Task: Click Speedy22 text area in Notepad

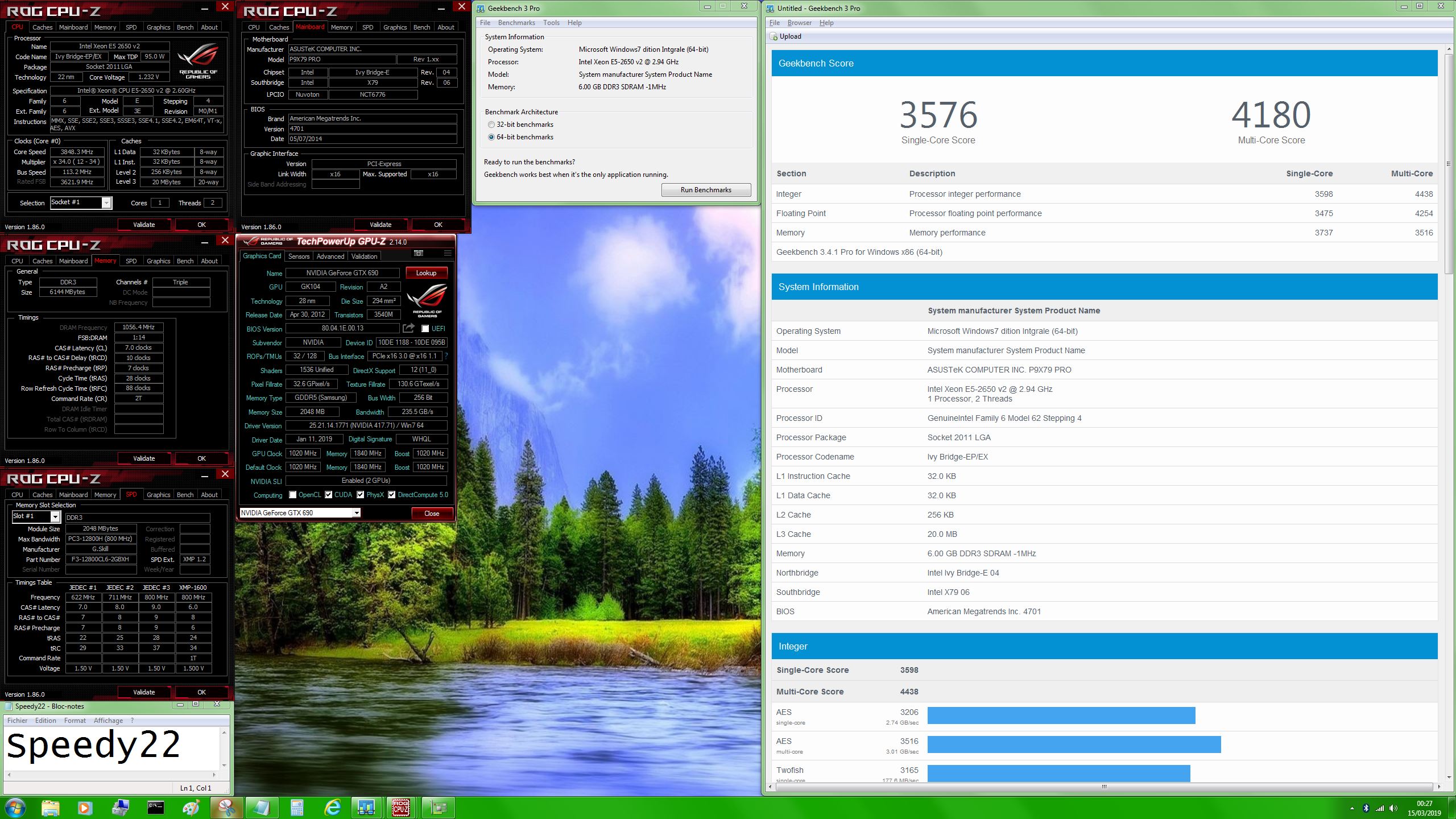Action: click(x=111, y=748)
